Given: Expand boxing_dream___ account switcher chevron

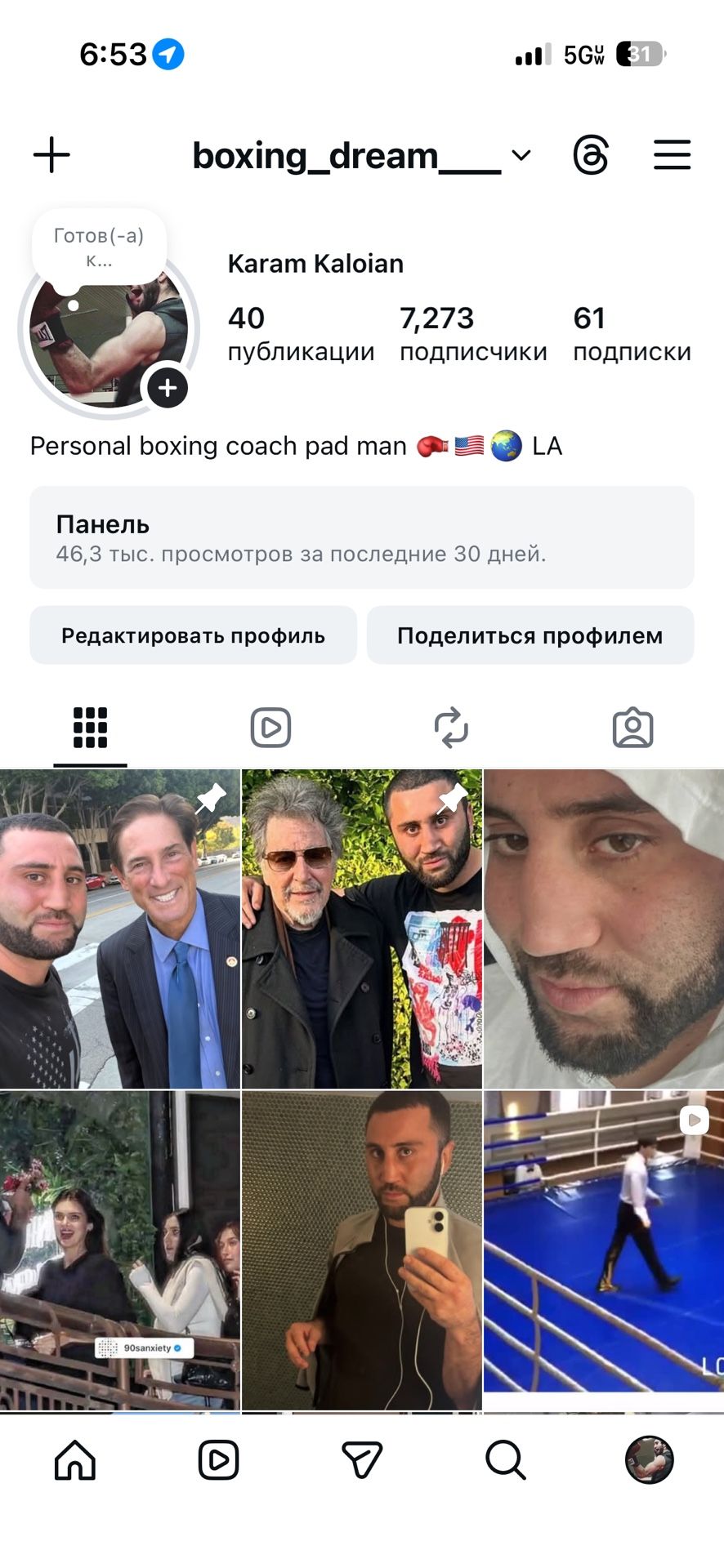Looking at the screenshot, I should tap(521, 155).
